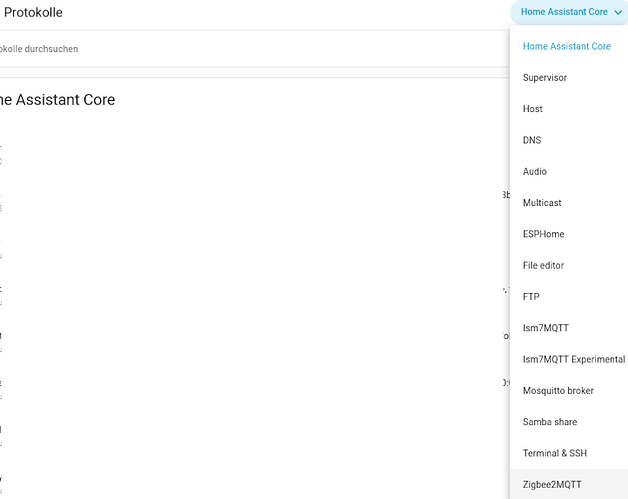
Task: Select the Host log option
Action: pos(533,109)
